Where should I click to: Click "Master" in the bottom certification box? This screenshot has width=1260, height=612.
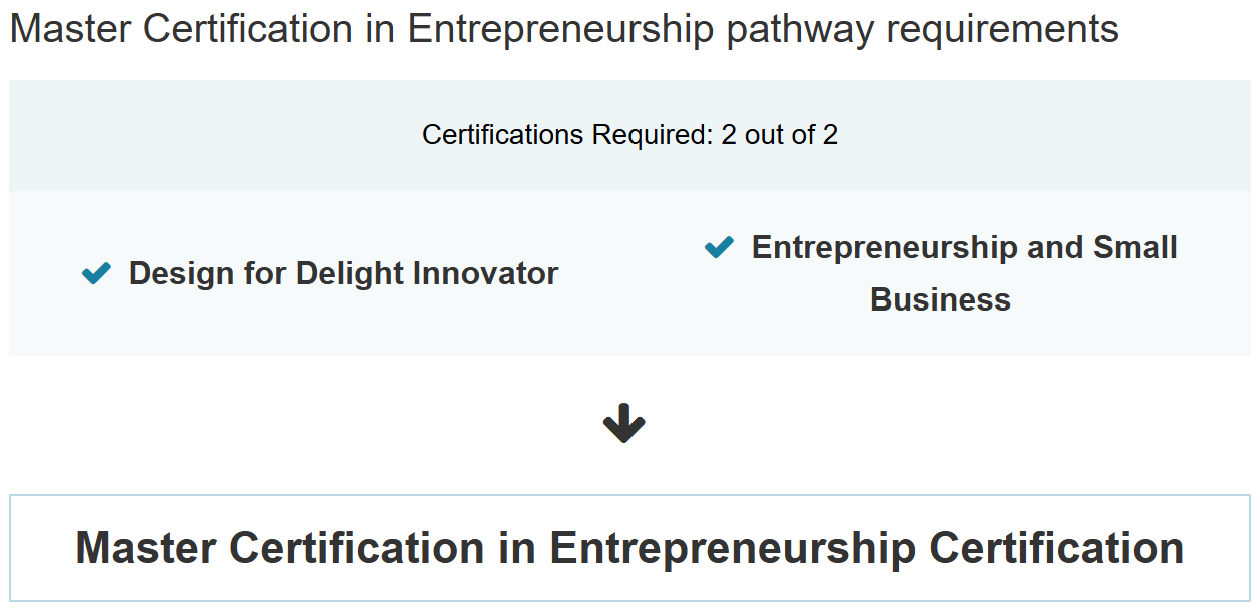pos(145,548)
